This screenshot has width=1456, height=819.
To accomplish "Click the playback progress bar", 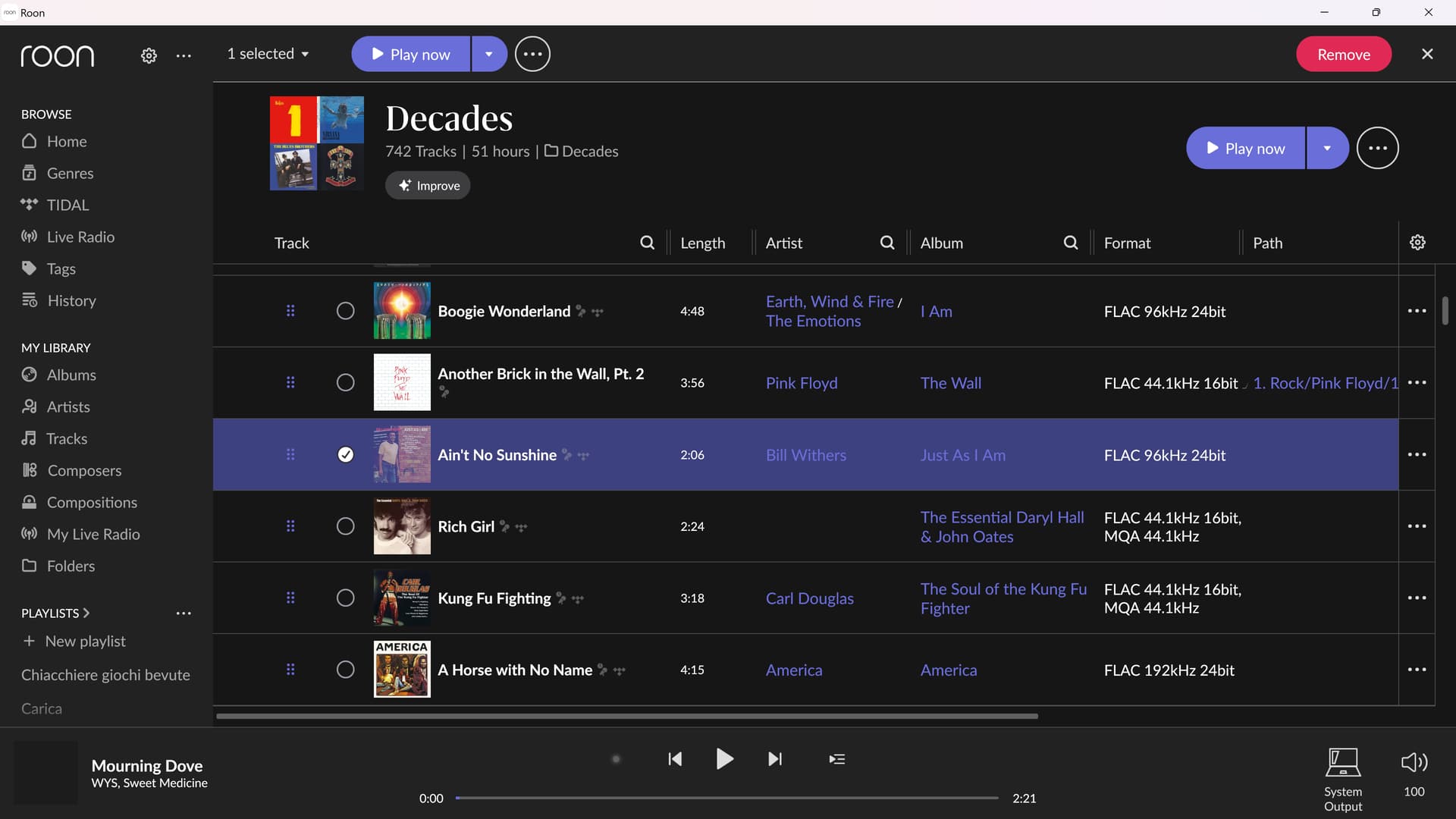I will [x=726, y=797].
